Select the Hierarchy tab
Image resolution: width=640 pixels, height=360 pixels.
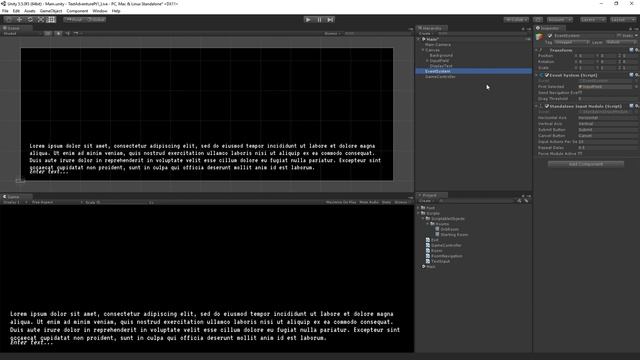(x=431, y=28)
